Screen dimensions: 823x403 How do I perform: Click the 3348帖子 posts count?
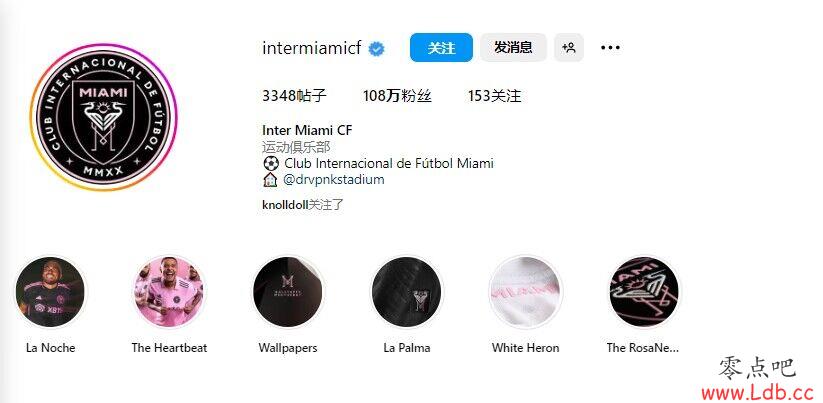[x=294, y=96]
